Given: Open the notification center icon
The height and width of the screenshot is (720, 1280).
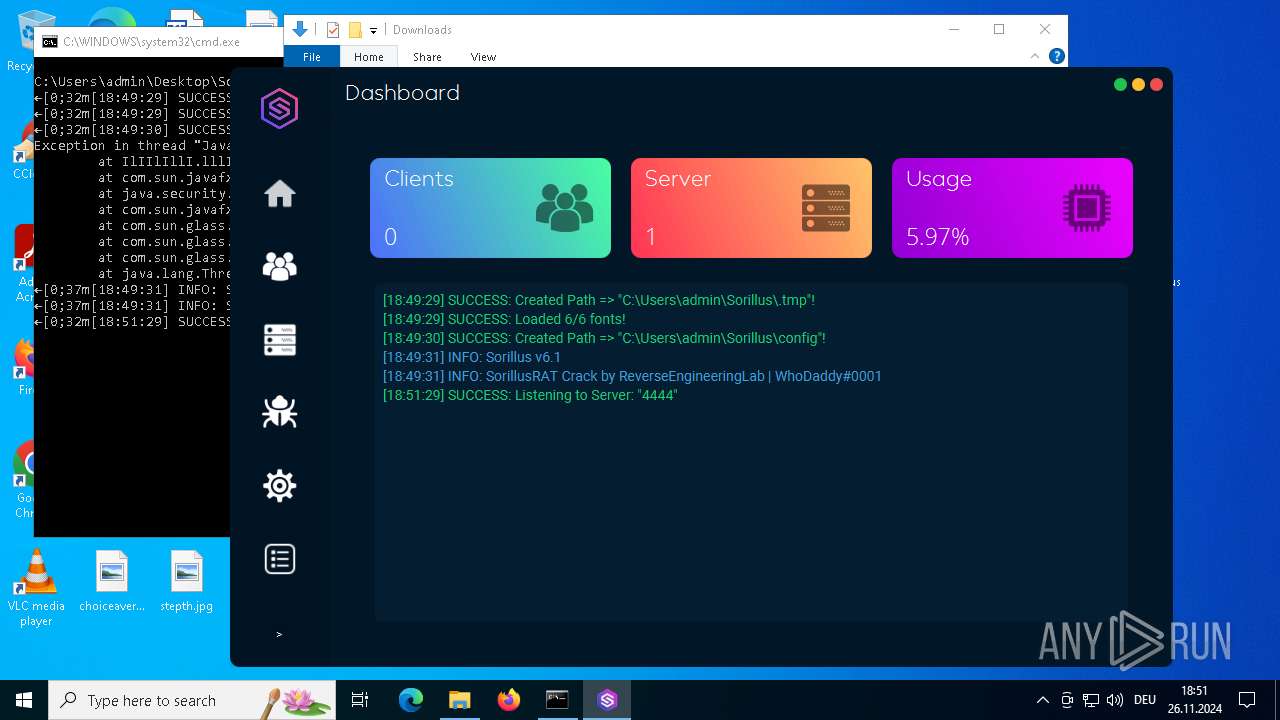Looking at the screenshot, I should [1247, 700].
